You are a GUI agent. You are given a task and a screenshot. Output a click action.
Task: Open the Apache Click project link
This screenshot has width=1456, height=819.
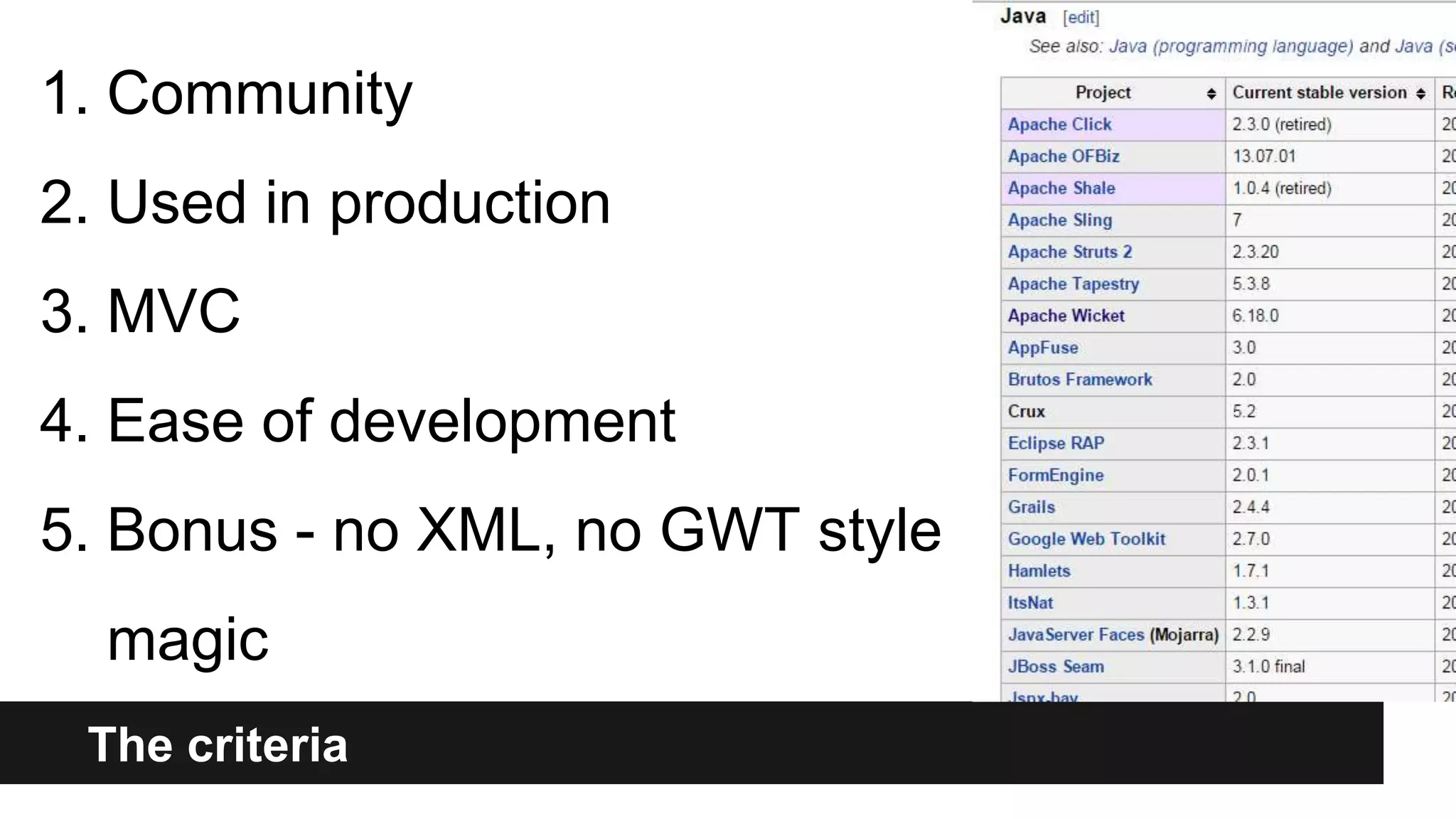[x=1059, y=124]
